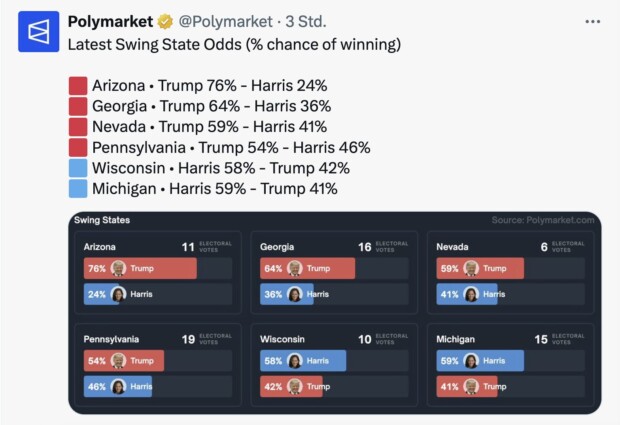Image resolution: width=620 pixels, height=425 pixels.
Task: Click the gold verified badge beside Polymarket
Action: (165, 22)
